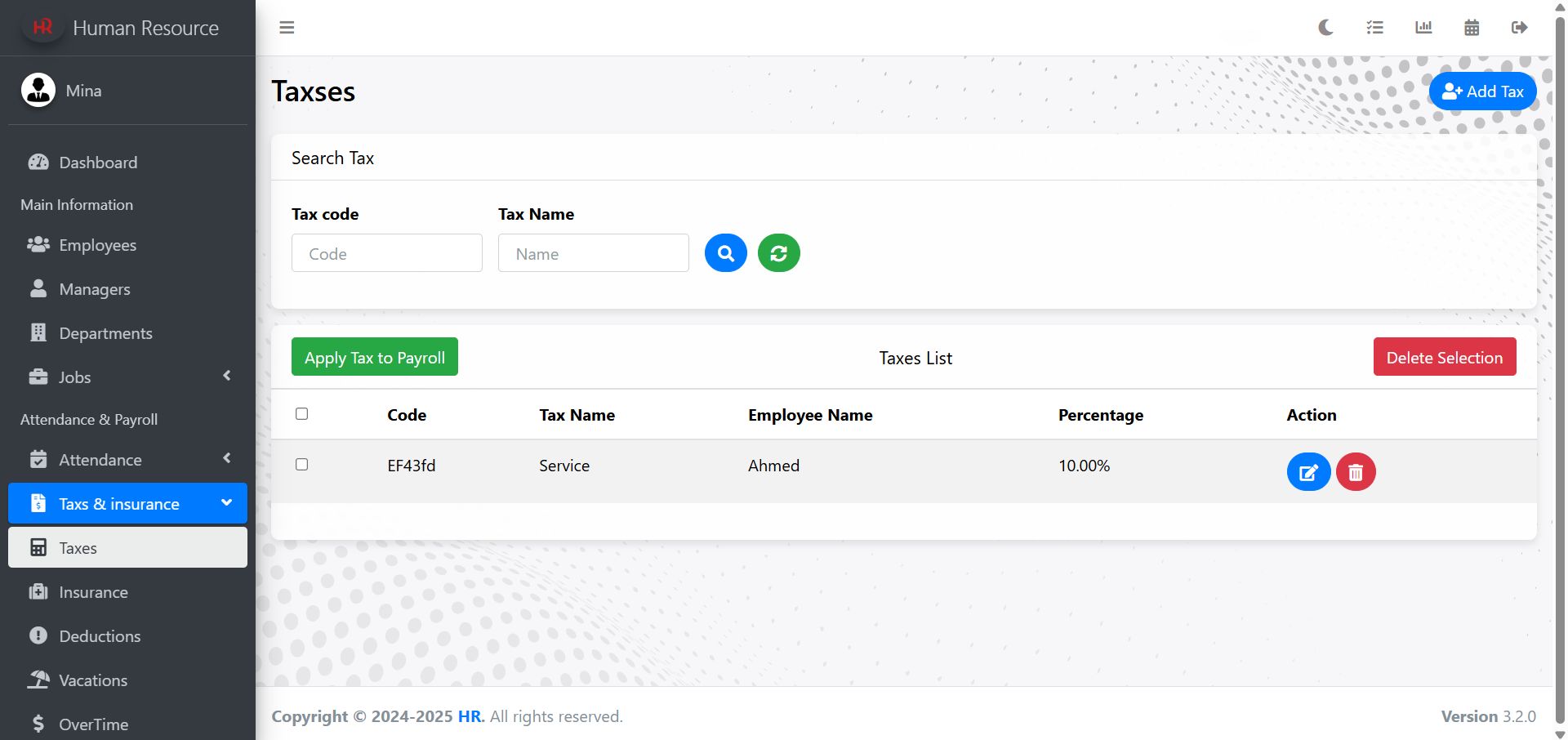Check the EF43fd row checkbox
Screen dimensions: 1568x740
click(301, 465)
